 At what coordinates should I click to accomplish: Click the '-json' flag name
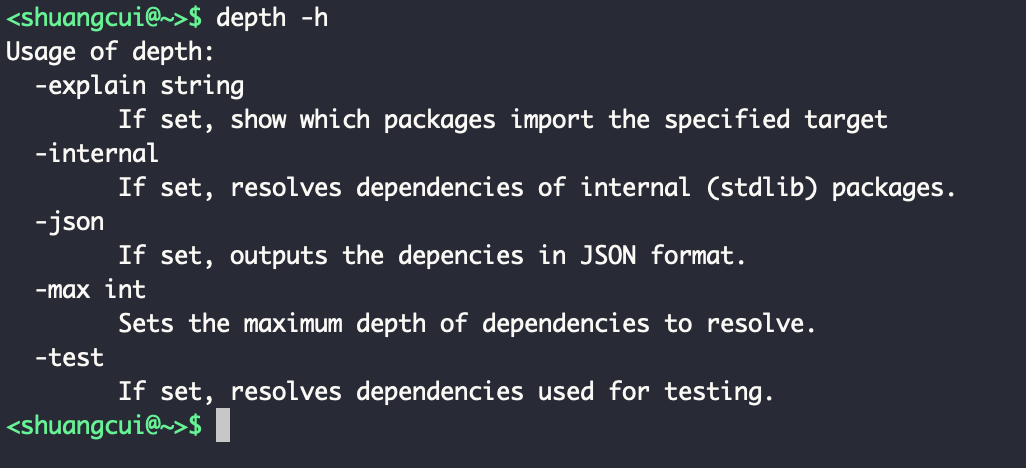point(69,222)
